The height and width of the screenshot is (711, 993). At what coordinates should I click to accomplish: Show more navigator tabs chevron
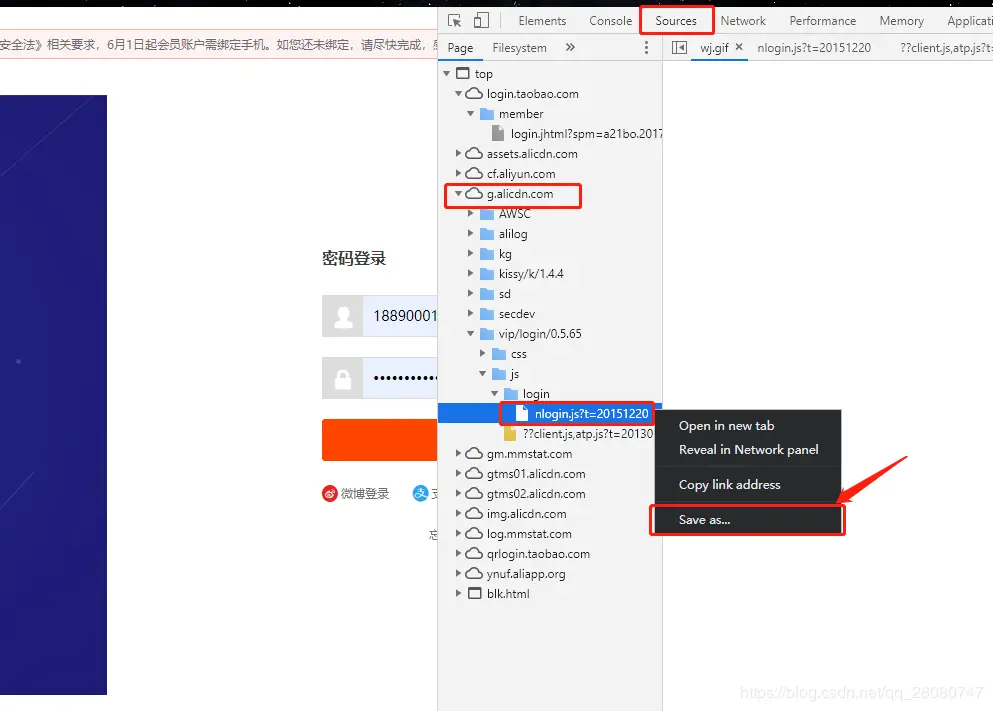point(570,47)
